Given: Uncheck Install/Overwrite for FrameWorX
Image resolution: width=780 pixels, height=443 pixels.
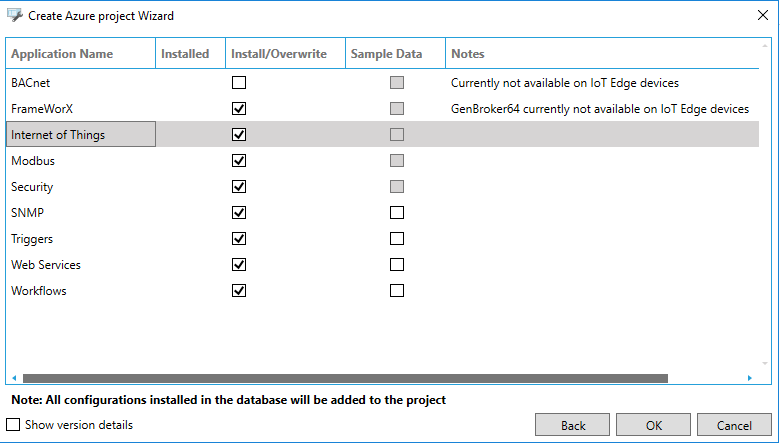Looking at the screenshot, I should pos(239,109).
